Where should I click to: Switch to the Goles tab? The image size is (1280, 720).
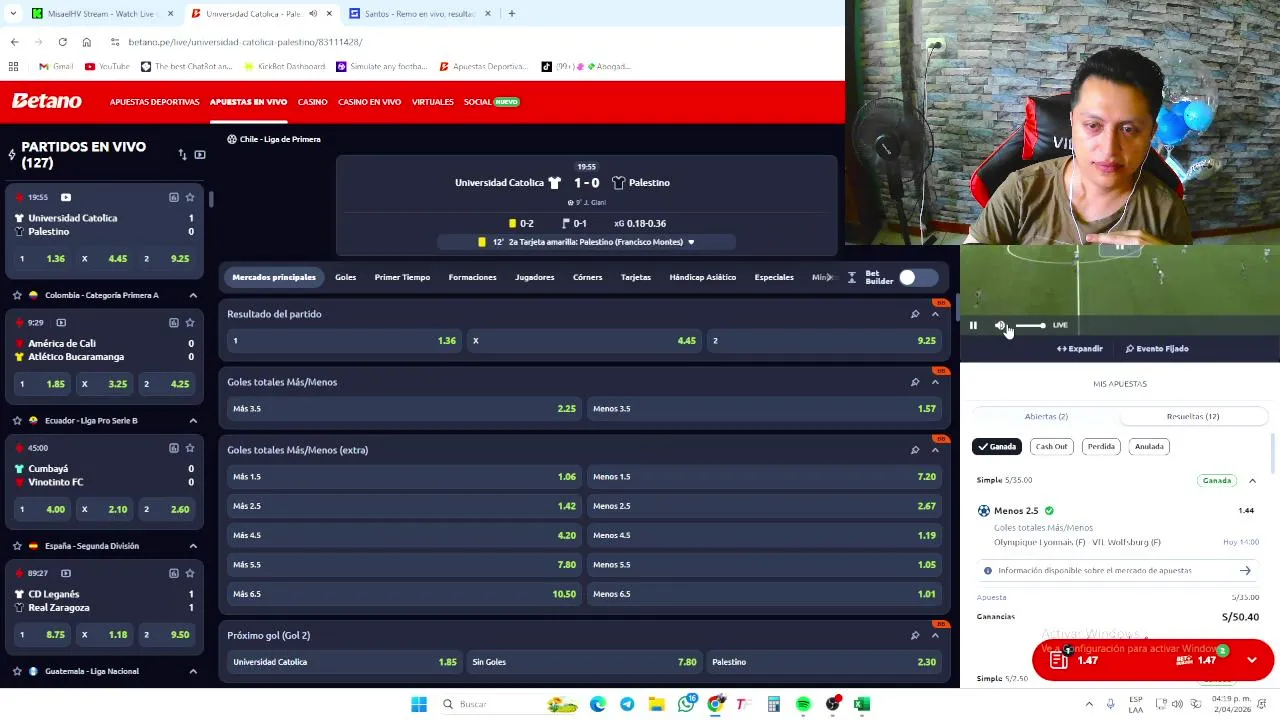[x=345, y=277]
